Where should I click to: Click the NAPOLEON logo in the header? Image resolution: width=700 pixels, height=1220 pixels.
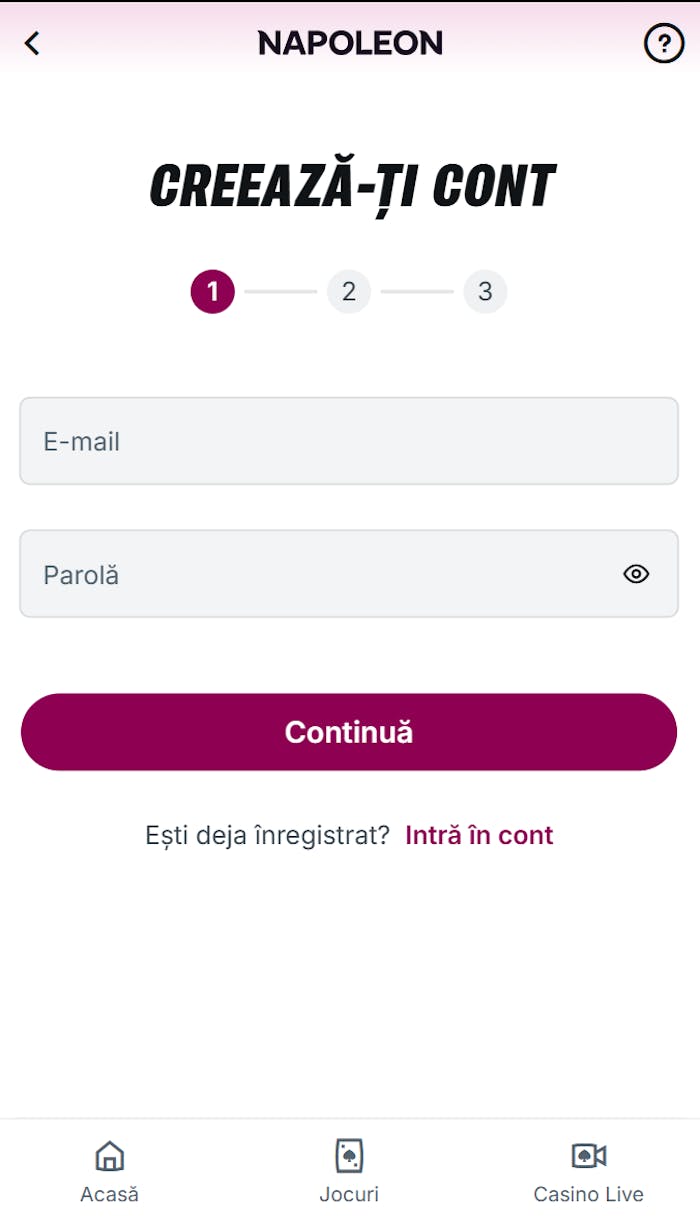click(350, 43)
